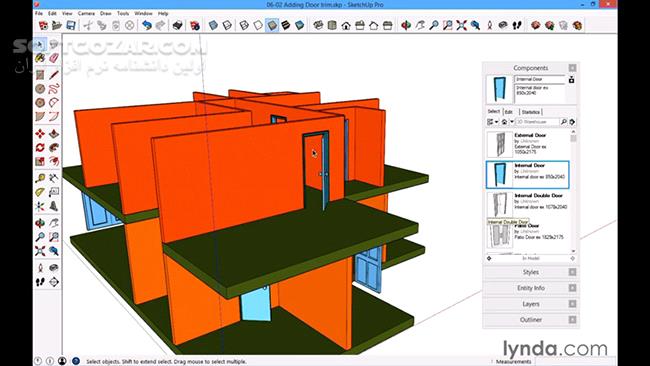Screen dimensions: 650x366
Task: Switch to the Edit tab in Components
Action: 509,112
